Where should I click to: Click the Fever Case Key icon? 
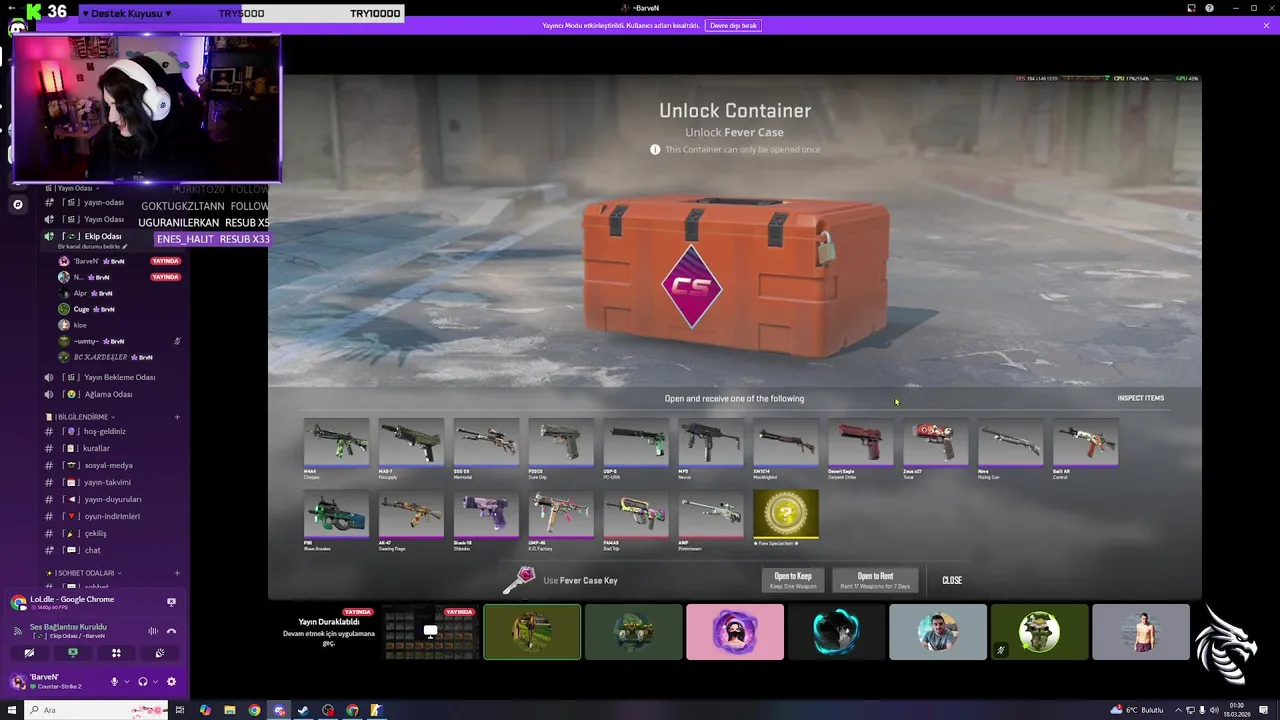(519, 579)
